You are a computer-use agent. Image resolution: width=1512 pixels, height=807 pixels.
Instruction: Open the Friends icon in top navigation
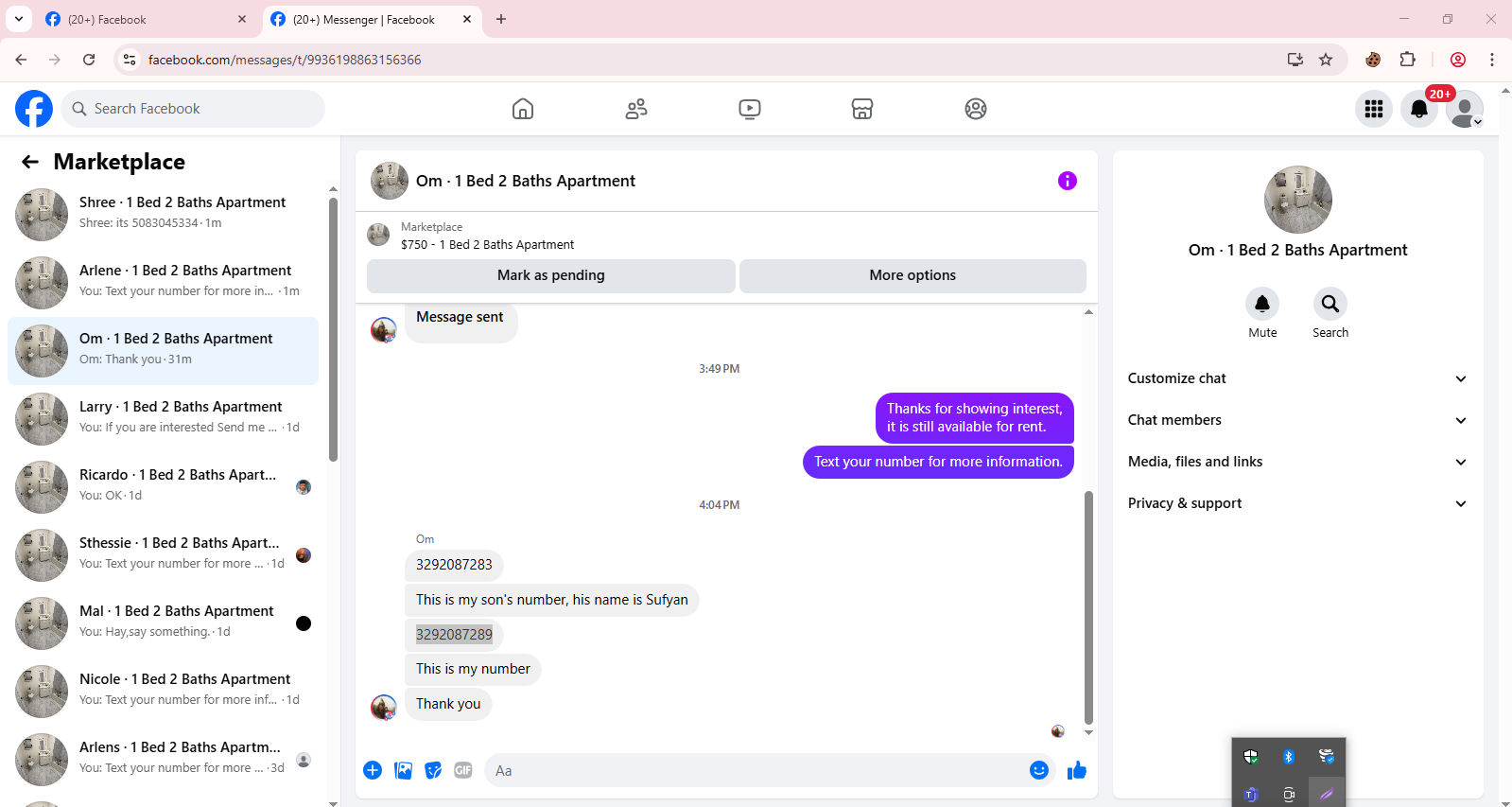tap(636, 109)
